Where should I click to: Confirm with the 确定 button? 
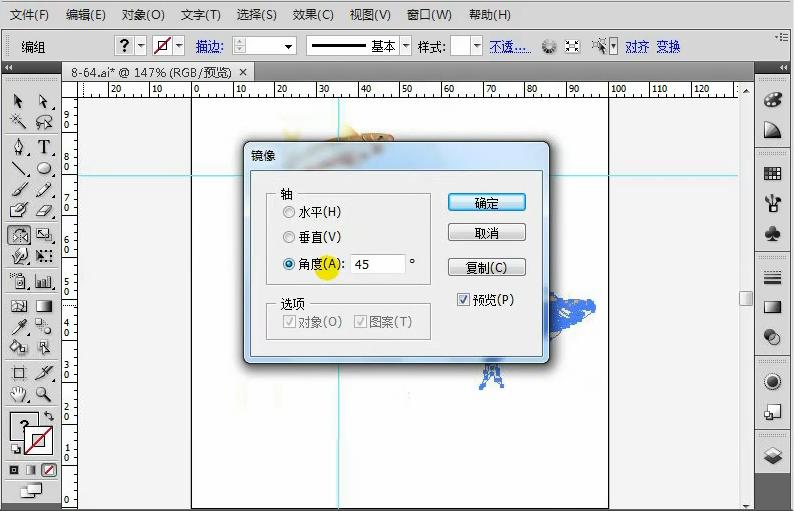(x=487, y=203)
